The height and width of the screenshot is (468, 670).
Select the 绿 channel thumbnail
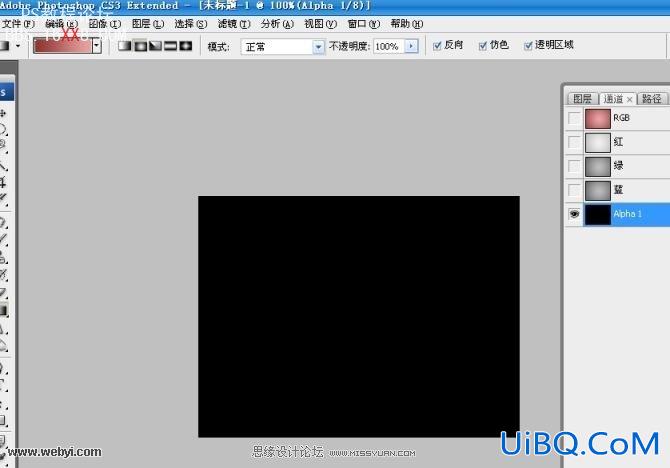point(597,166)
